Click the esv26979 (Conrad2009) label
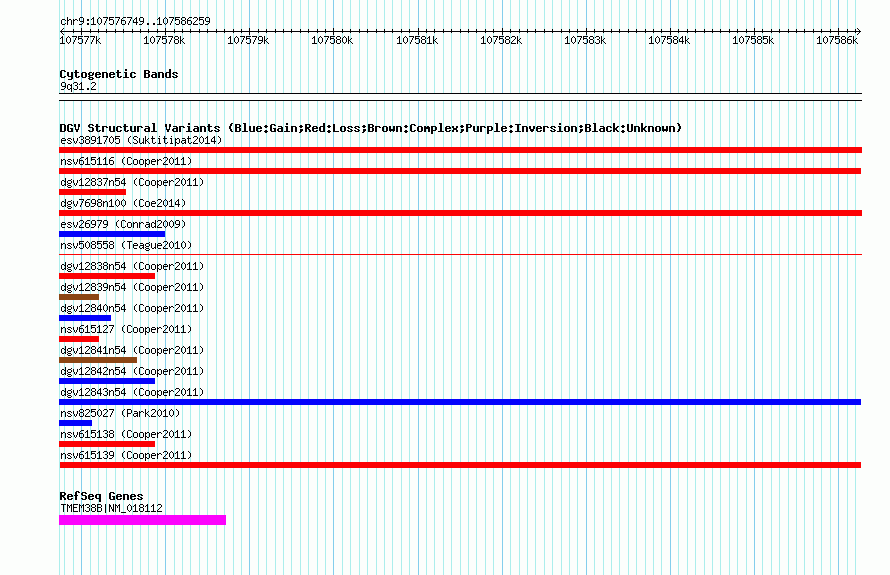890x575 pixels. click(123, 224)
